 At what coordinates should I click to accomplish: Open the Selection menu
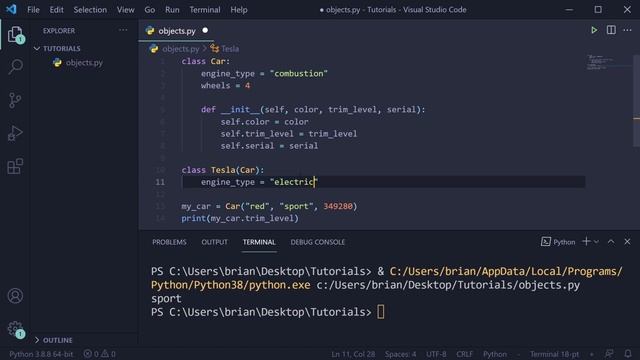coord(90,9)
